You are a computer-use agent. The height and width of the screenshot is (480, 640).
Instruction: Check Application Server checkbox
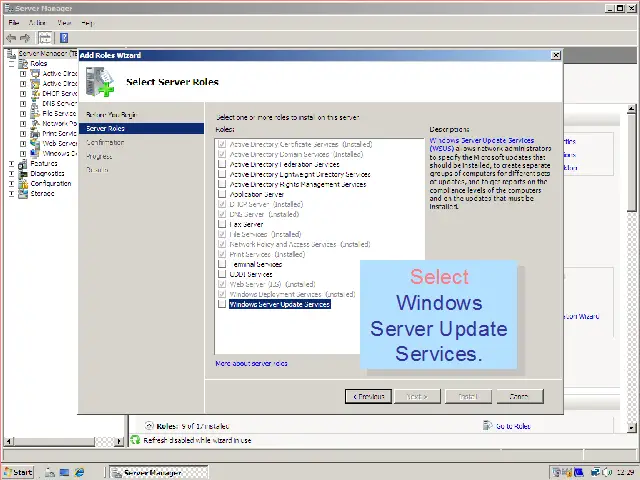pyautogui.click(x=222, y=194)
